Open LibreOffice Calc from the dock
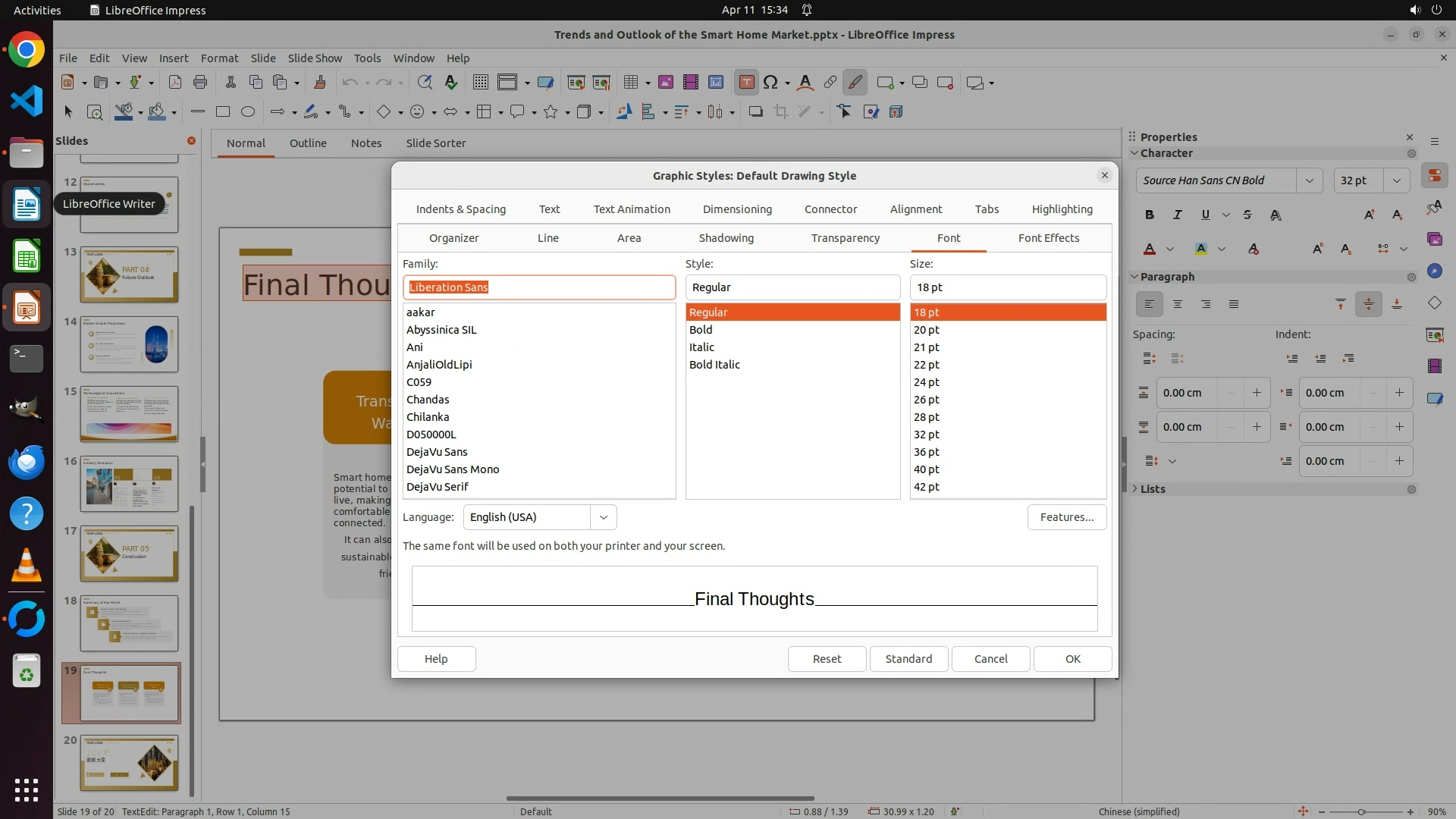 pyautogui.click(x=27, y=257)
